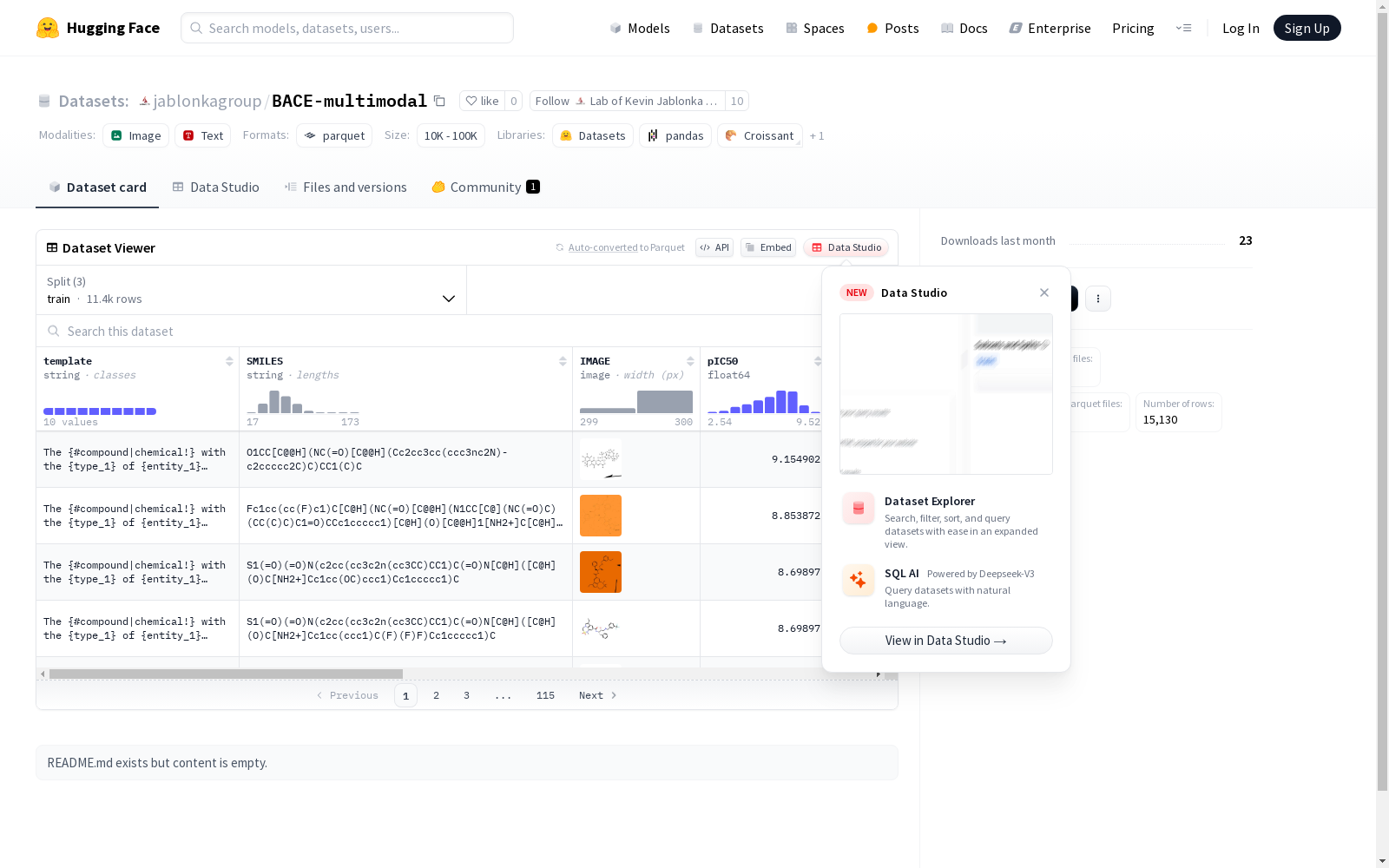Go to Models in the top navigation
The width and height of the screenshot is (1389, 868).
click(640, 28)
